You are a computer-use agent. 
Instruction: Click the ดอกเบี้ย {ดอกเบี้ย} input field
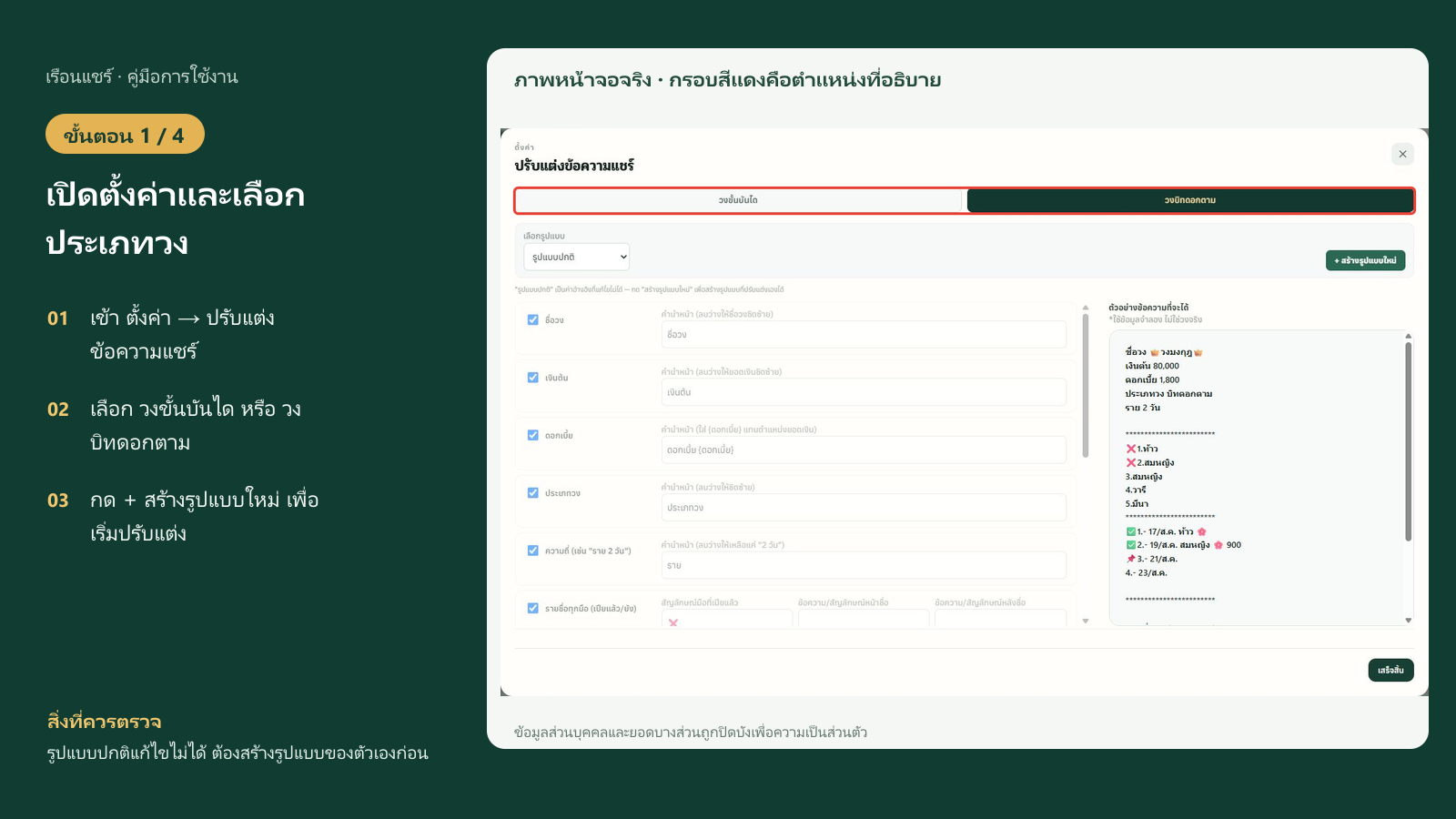coord(864,450)
